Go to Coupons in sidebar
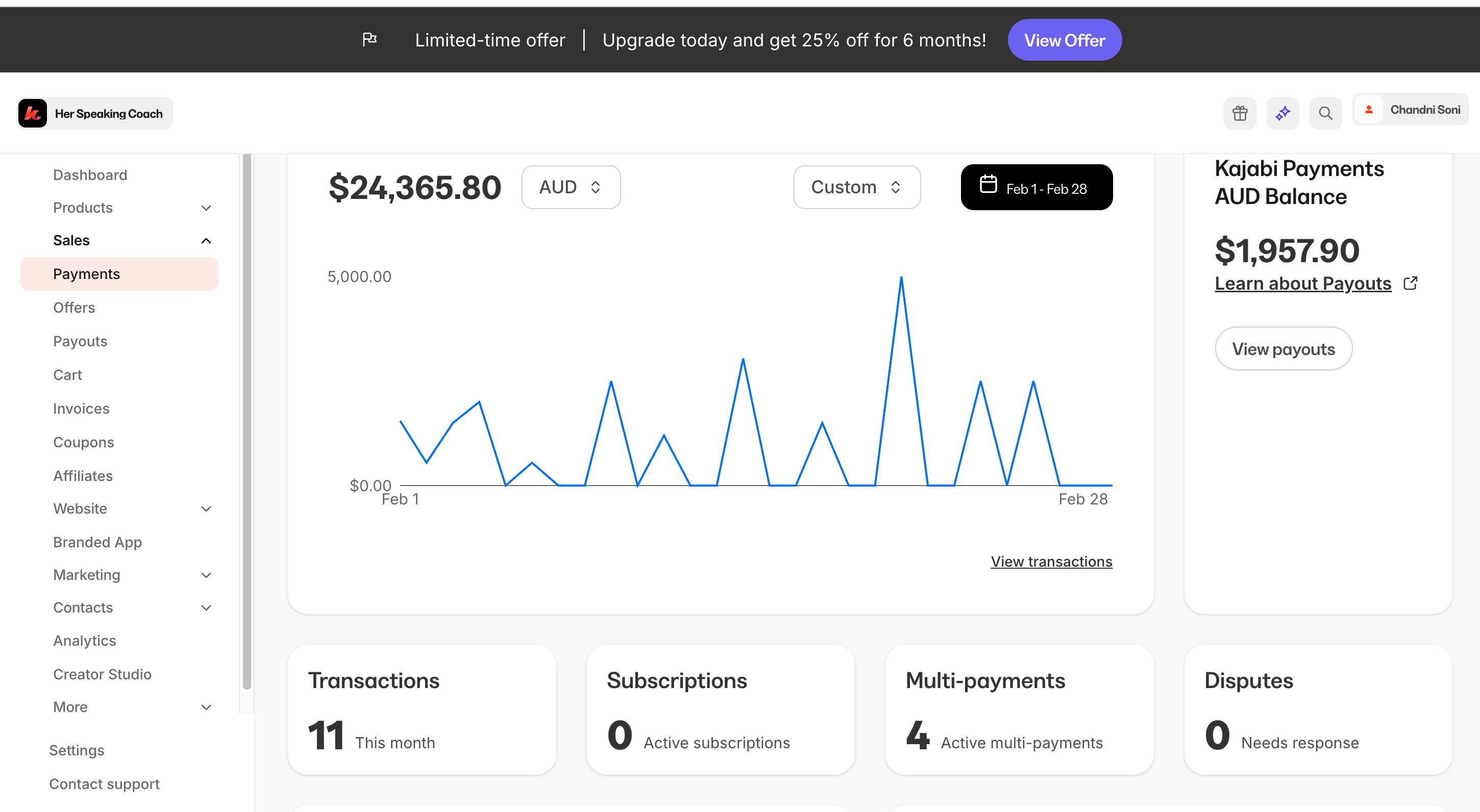 click(x=83, y=442)
